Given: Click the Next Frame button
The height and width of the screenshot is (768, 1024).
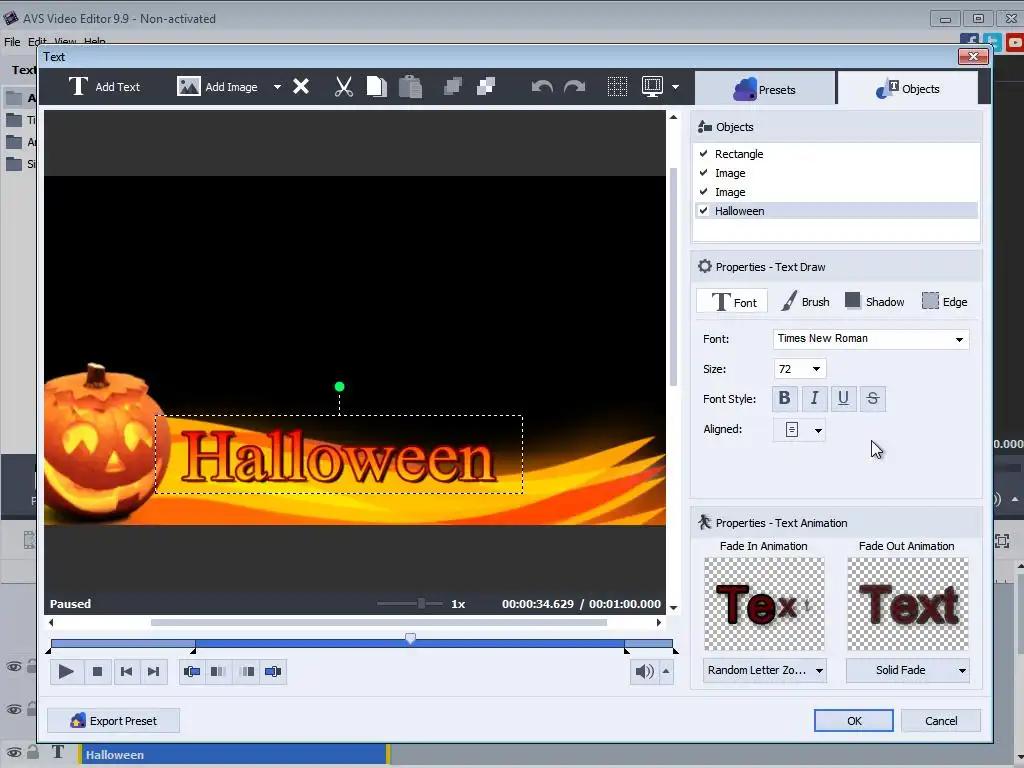Looking at the screenshot, I should [153, 671].
